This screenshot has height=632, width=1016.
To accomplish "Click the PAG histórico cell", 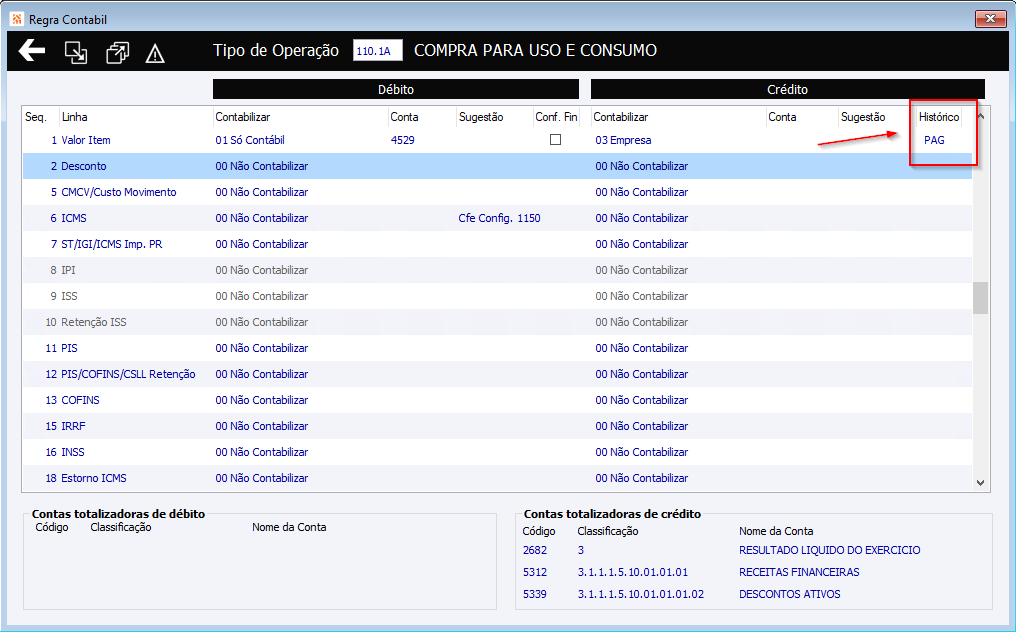I will coord(934,140).
